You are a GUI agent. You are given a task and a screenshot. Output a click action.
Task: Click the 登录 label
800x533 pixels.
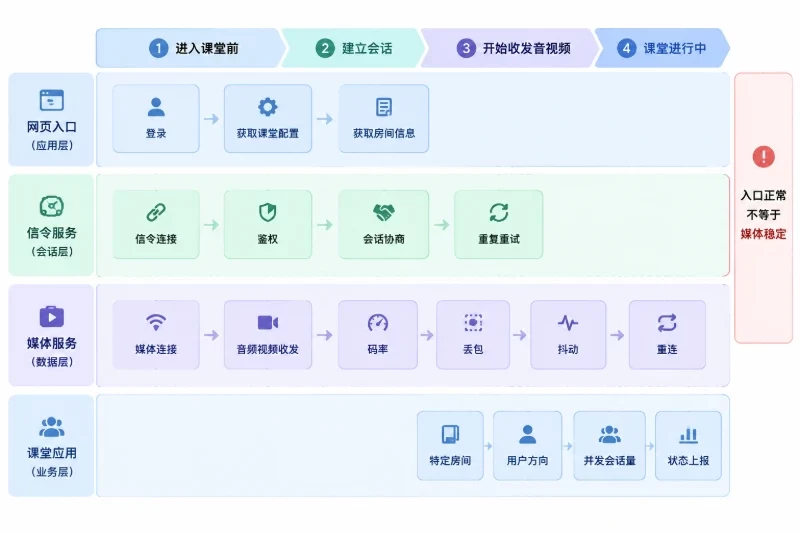tap(156, 134)
